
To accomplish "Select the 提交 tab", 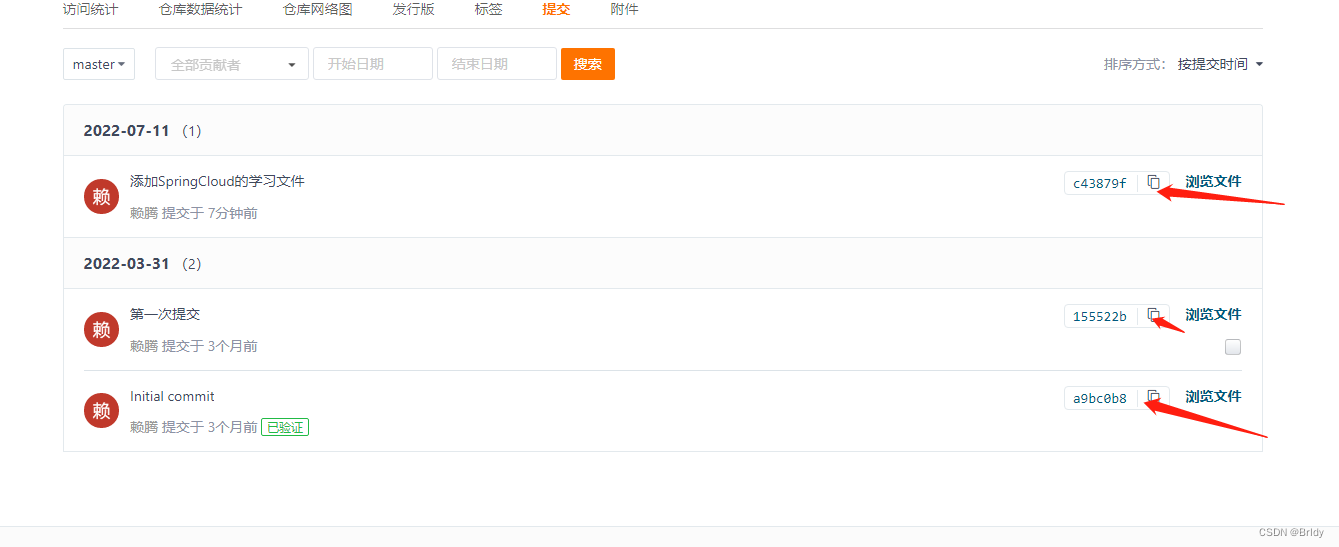I will [x=556, y=9].
